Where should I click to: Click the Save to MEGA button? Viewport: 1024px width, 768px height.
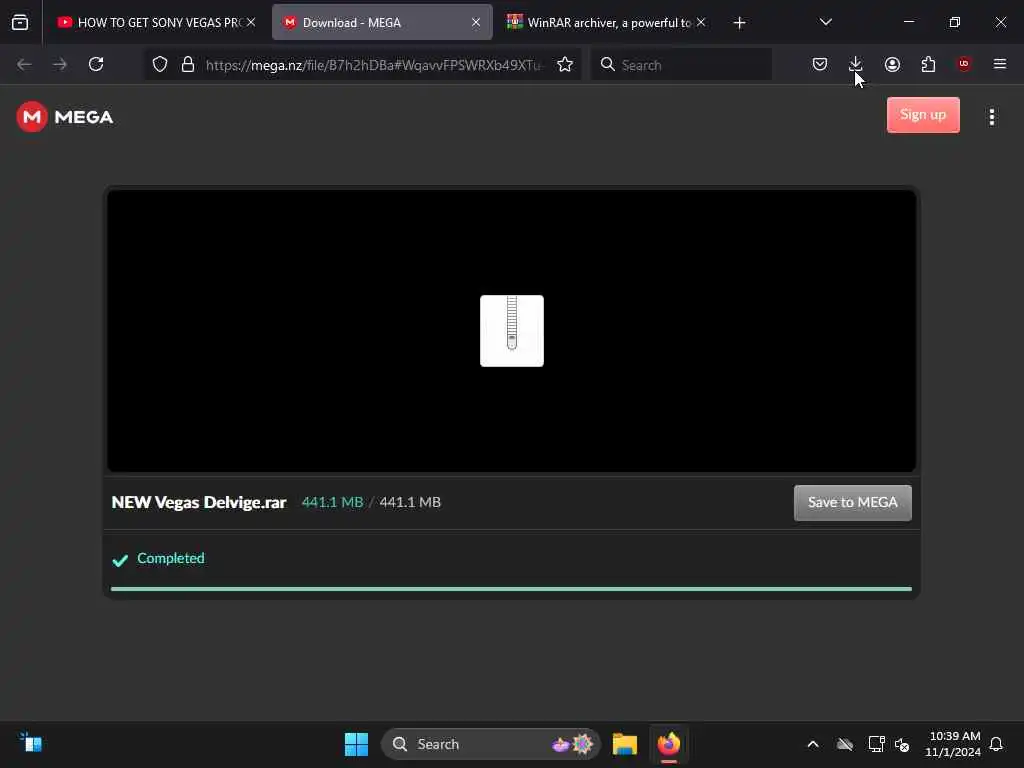coord(852,502)
